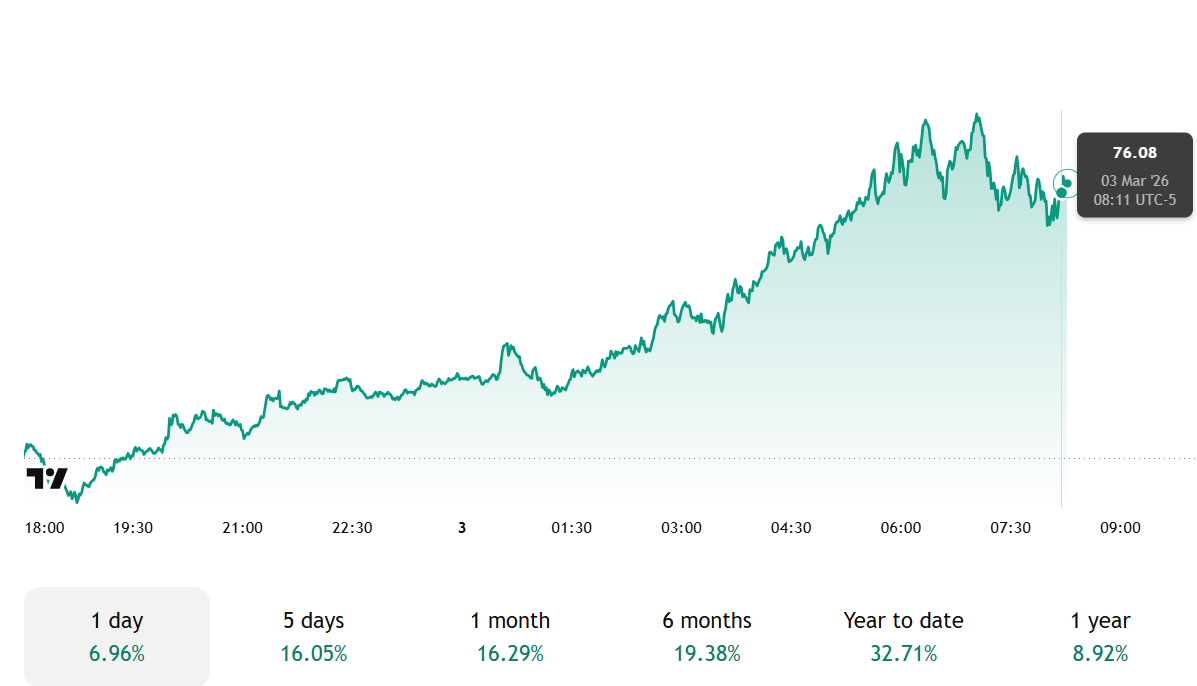Screen dimensions: 1197x686
Task: Click the pulsing current price marker
Action: click(1066, 184)
